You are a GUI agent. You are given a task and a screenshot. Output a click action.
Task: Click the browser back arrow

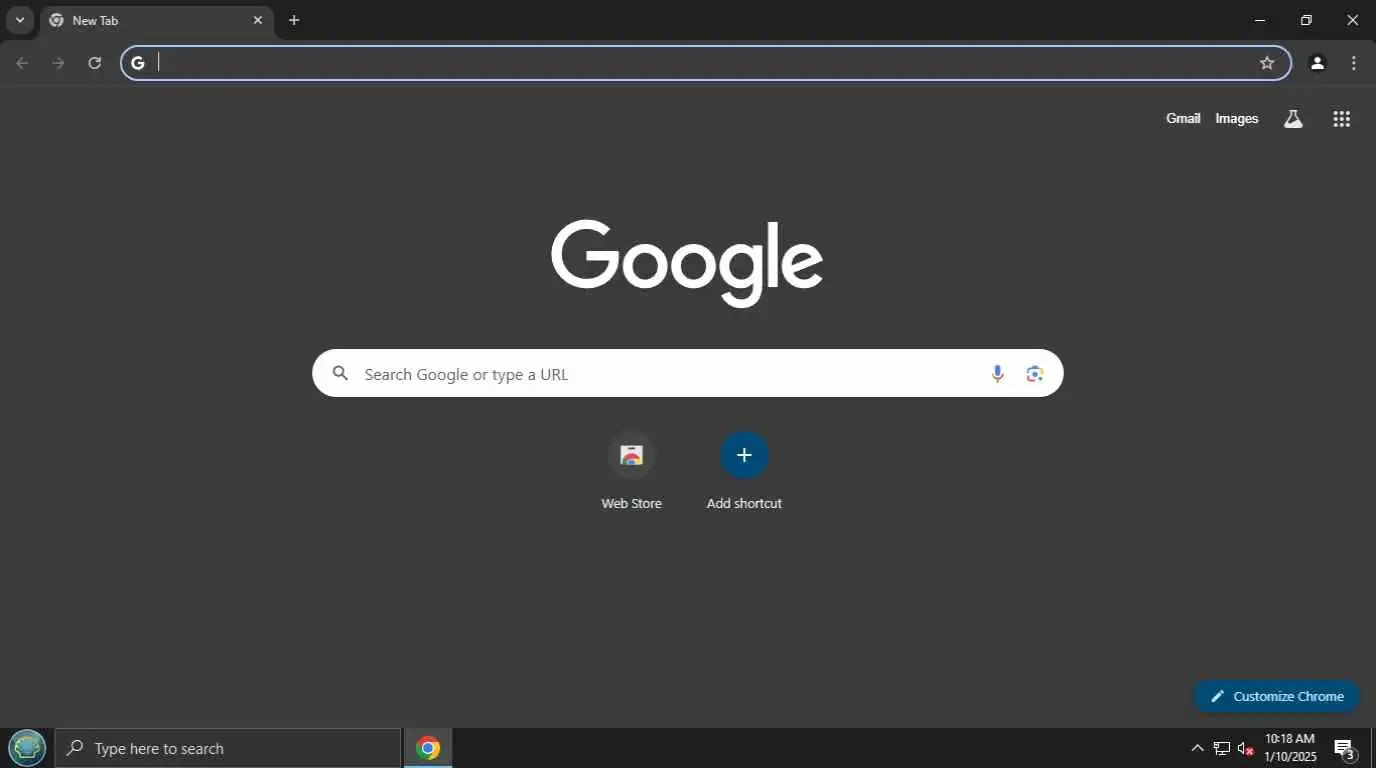(x=23, y=63)
